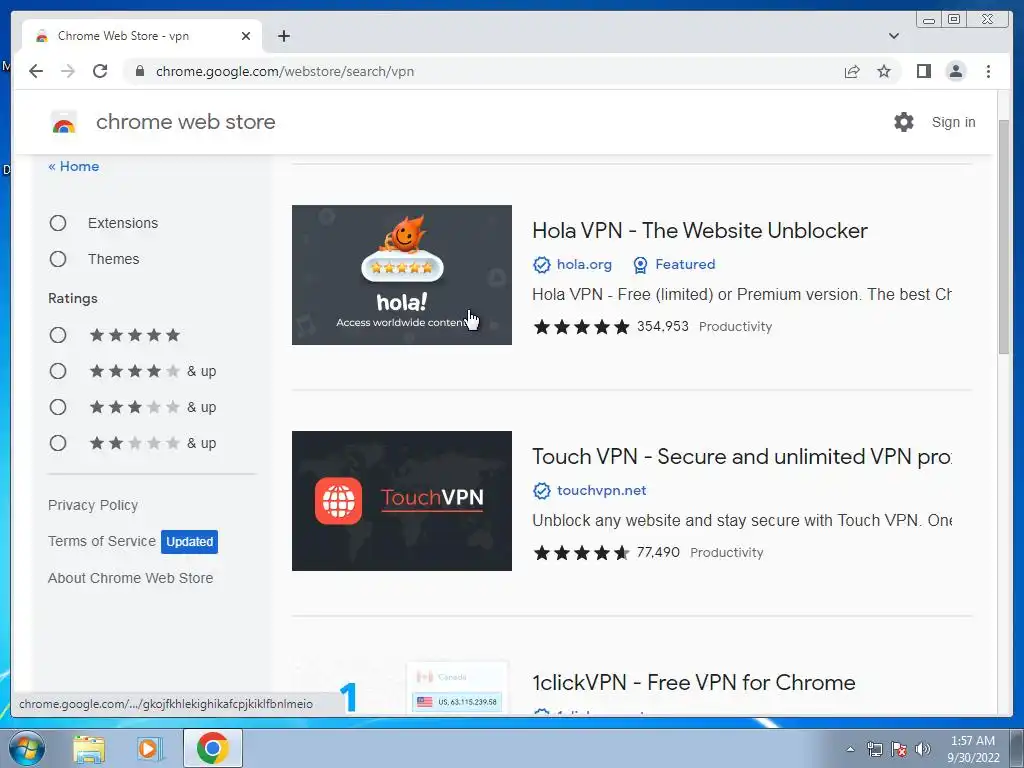1024x768 pixels.
Task: Open the Chrome profile avatar menu
Action: tap(955, 71)
